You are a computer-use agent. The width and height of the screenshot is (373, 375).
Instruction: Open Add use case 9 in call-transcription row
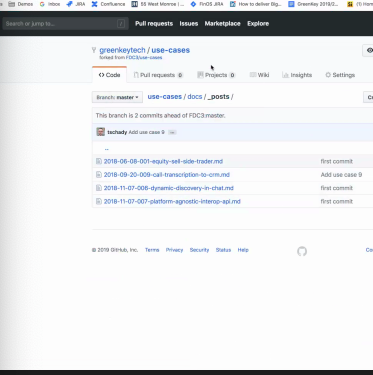(341, 175)
